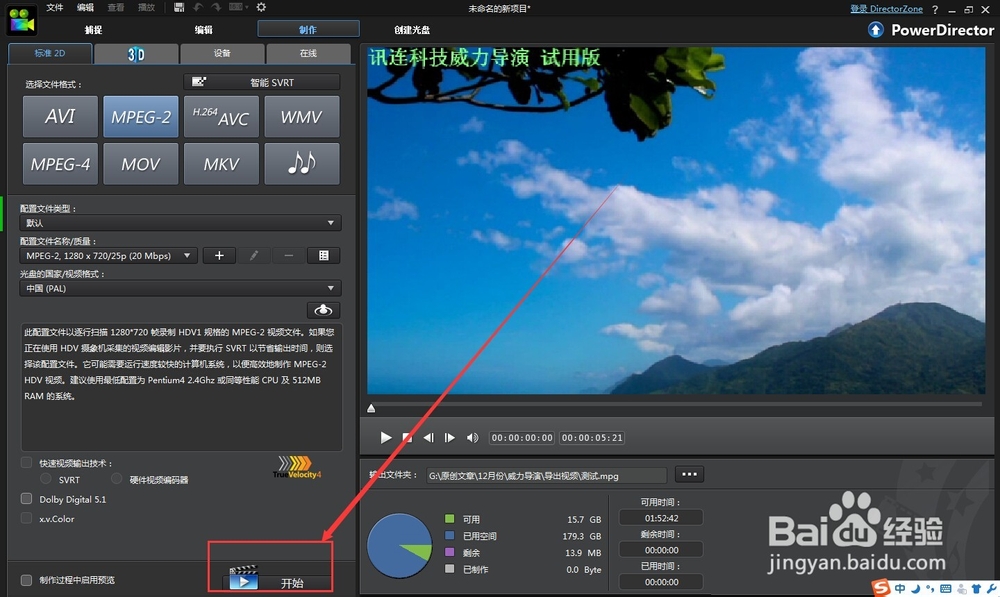Click the output folder path field
This screenshot has height=597, width=1000.
pos(547,476)
